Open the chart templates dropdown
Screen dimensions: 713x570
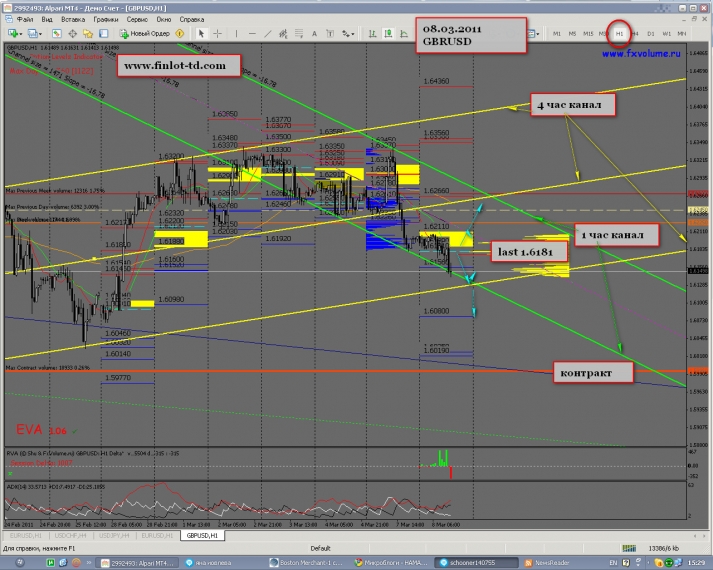pyautogui.click(x=533, y=34)
